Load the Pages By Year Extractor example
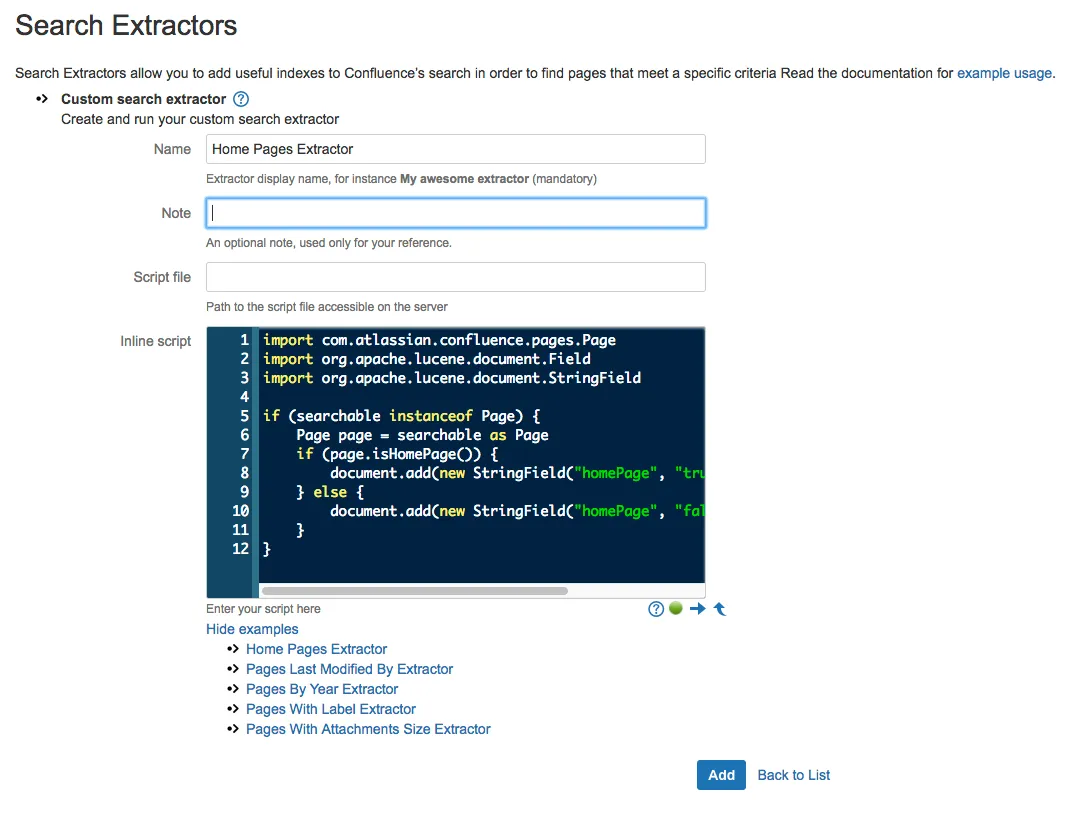 coord(322,689)
